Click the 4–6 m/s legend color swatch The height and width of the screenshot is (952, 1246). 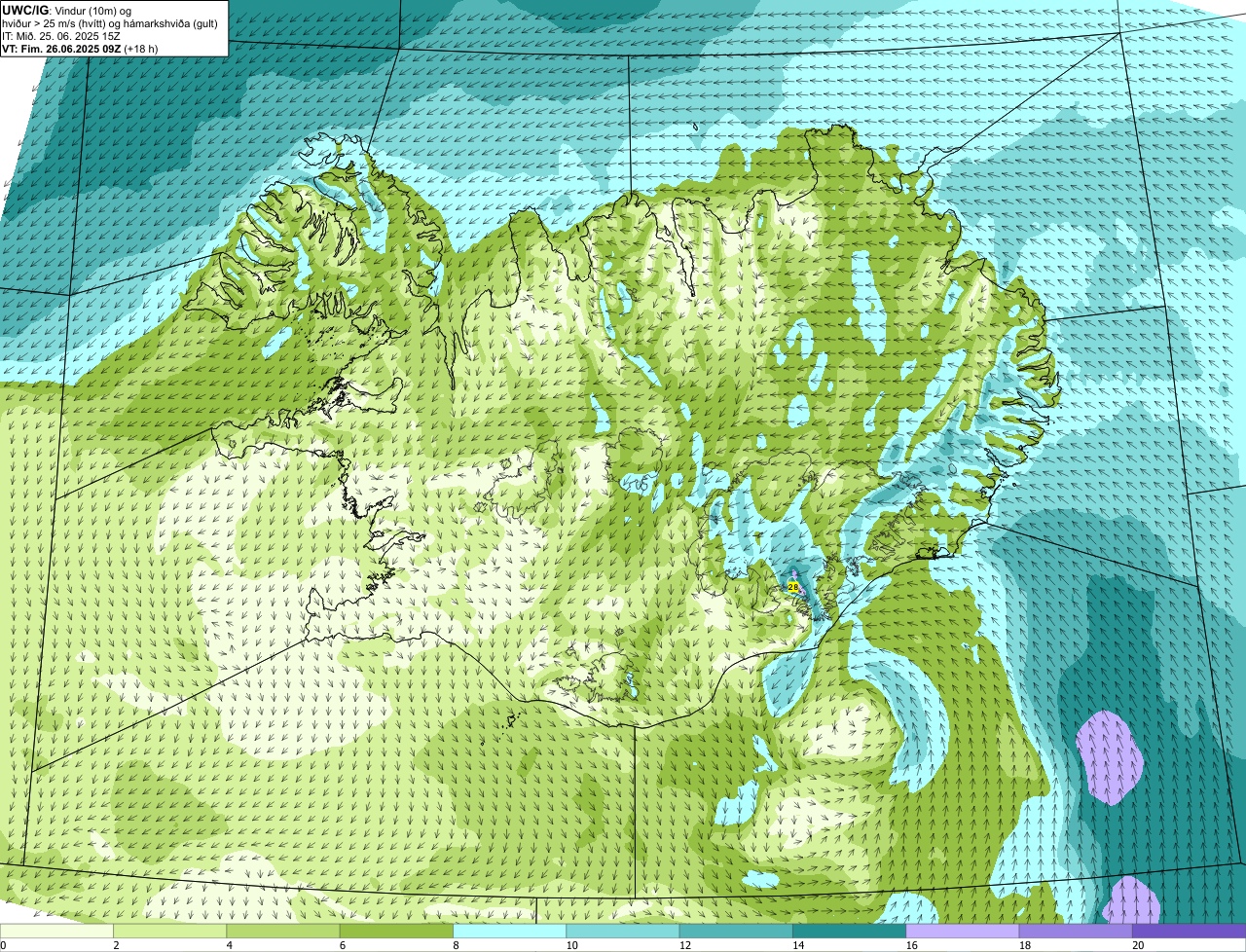285,931
